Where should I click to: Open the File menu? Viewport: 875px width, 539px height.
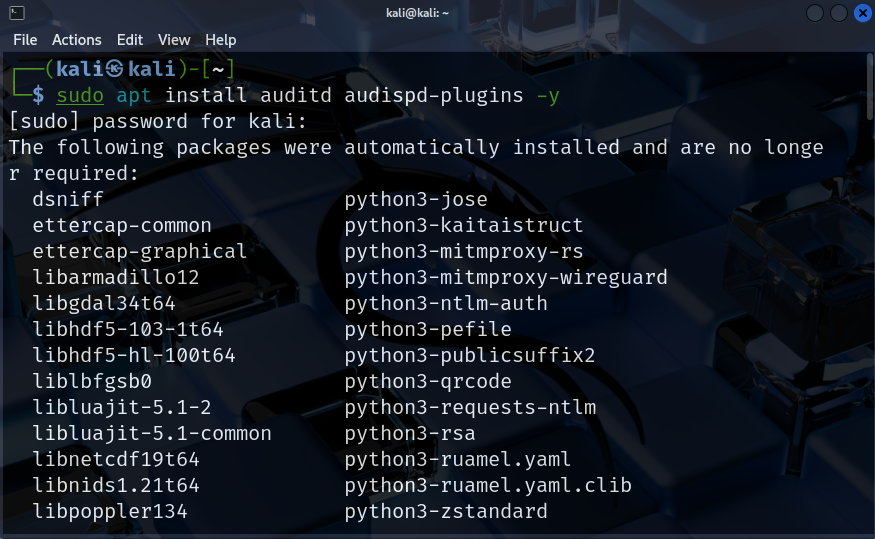click(x=25, y=40)
